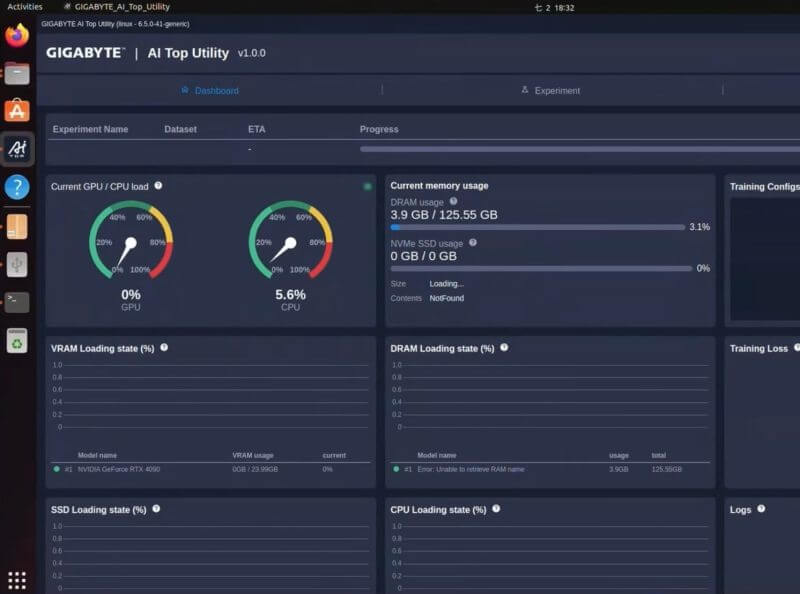
Task: Open the Trash from the dock
Action: (17, 340)
